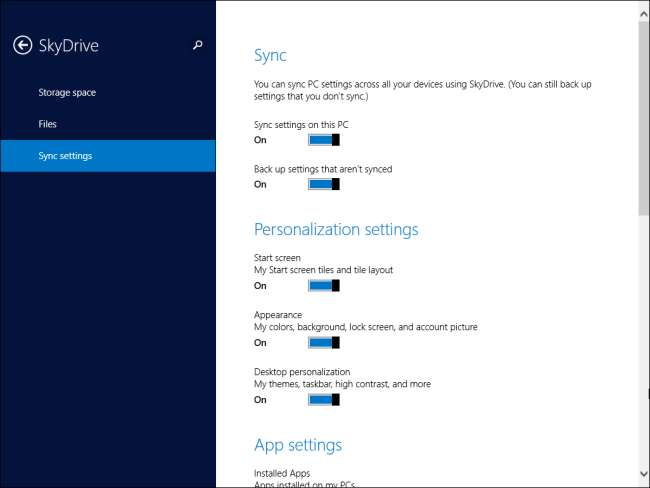Click the App settings heading
This screenshot has width=650, height=488.
coord(298,444)
